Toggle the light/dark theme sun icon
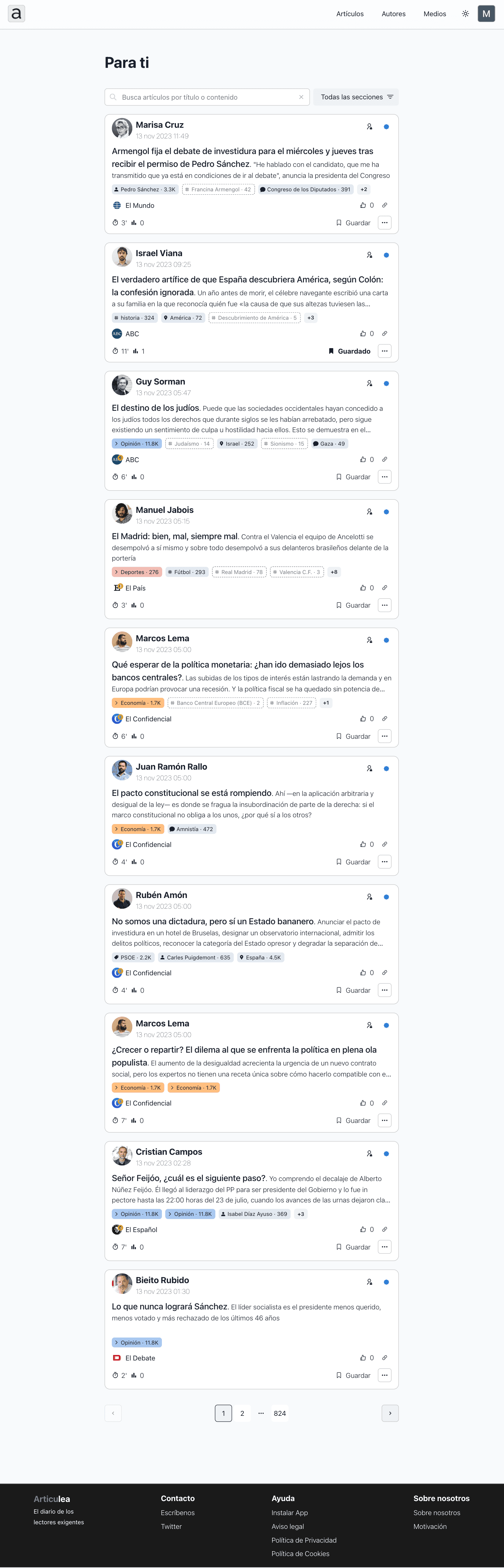This screenshot has width=504, height=1568. pos(465,14)
